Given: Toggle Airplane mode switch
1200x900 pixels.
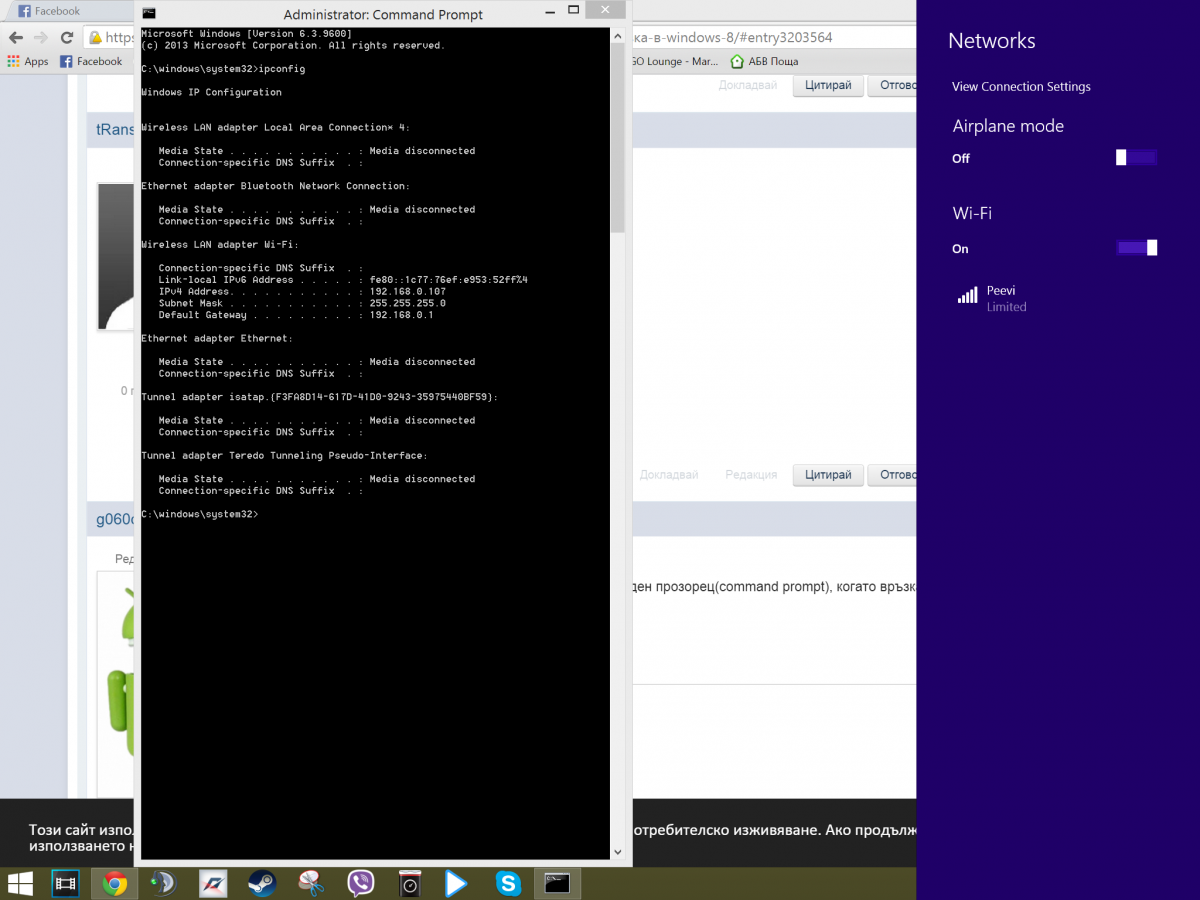Looking at the screenshot, I should point(1136,157).
